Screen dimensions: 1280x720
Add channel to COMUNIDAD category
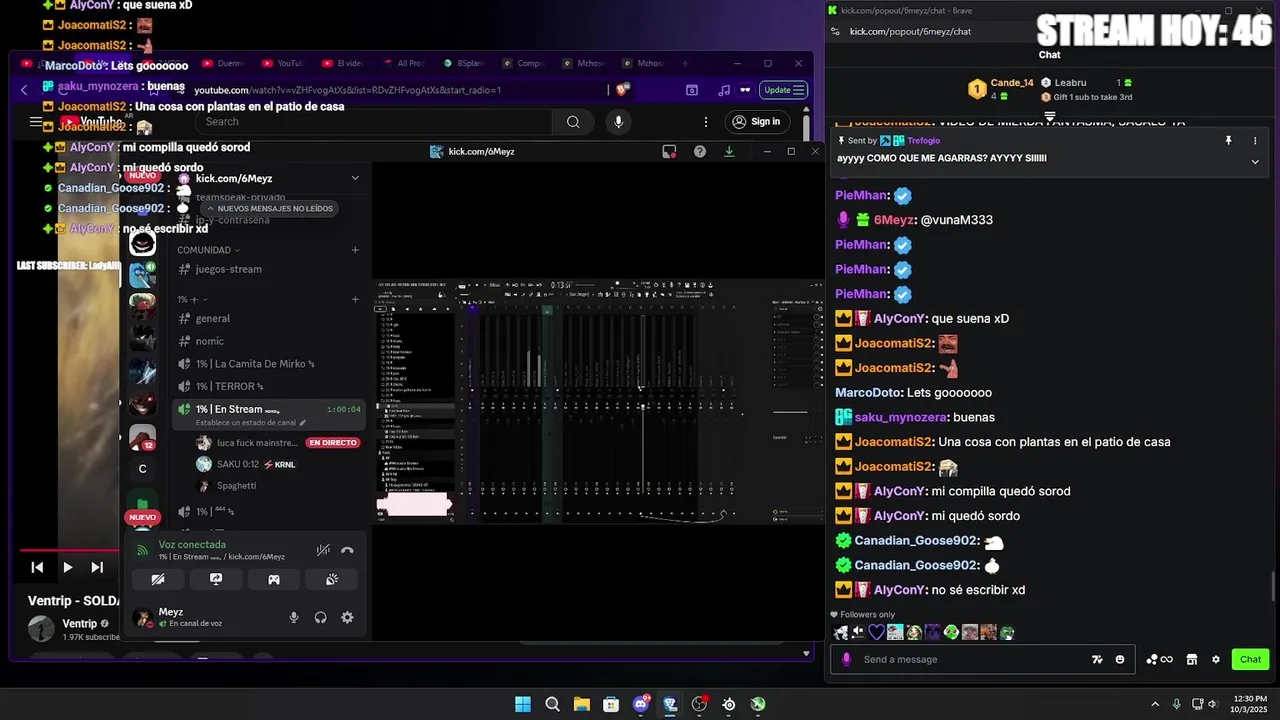(355, 250)
